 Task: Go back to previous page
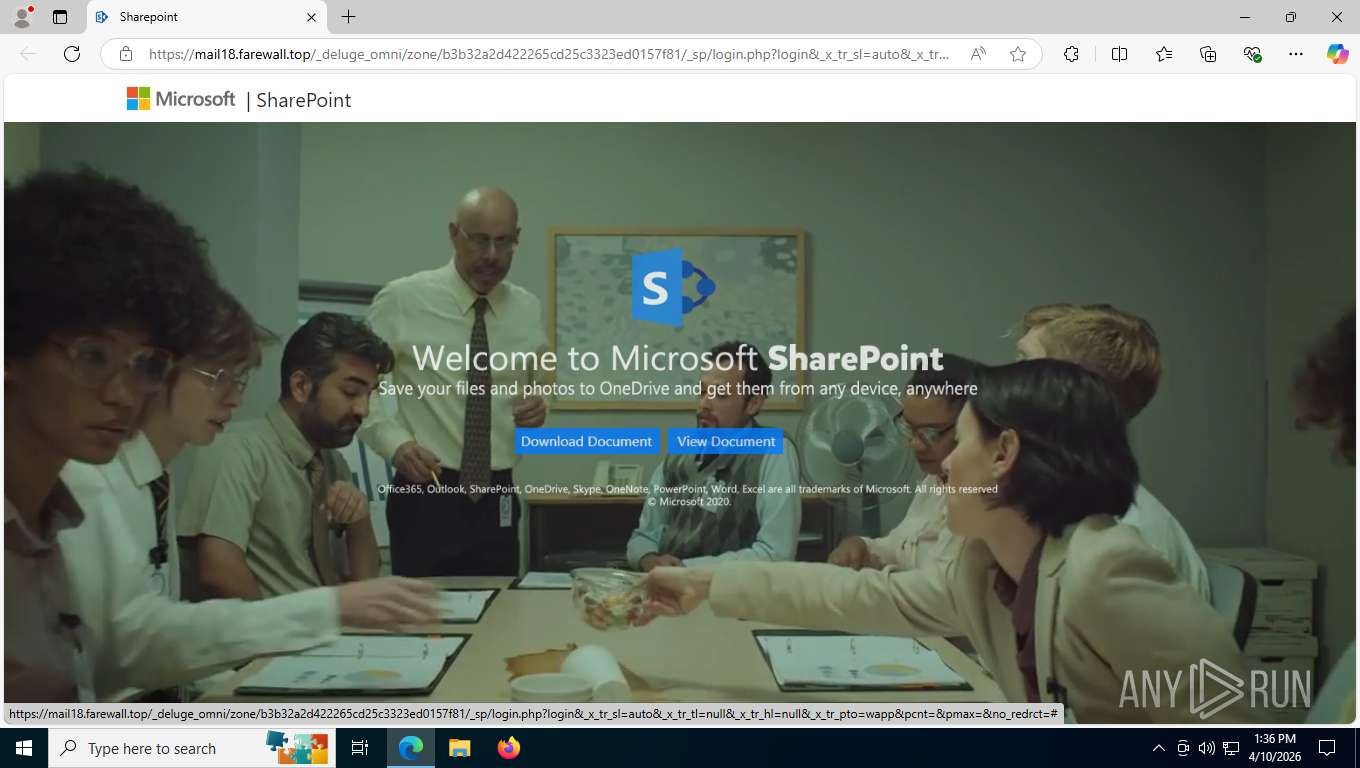pyautogui.click(x=28, y=54)
